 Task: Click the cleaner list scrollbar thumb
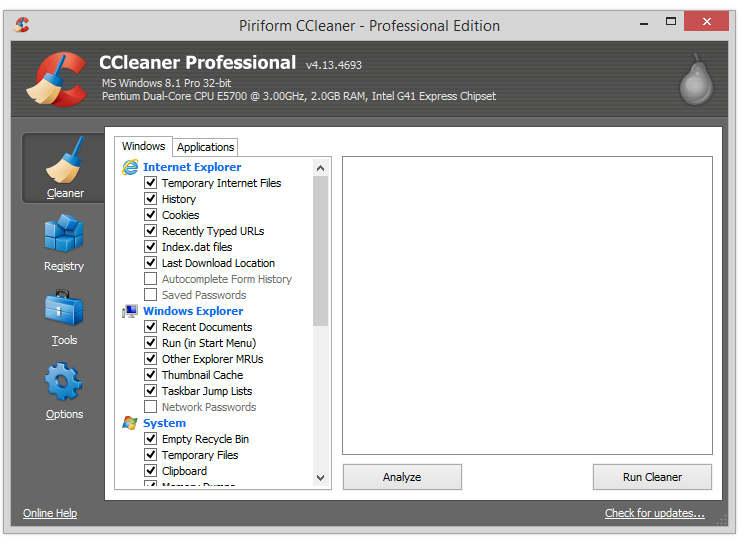(x=320, y=251)
